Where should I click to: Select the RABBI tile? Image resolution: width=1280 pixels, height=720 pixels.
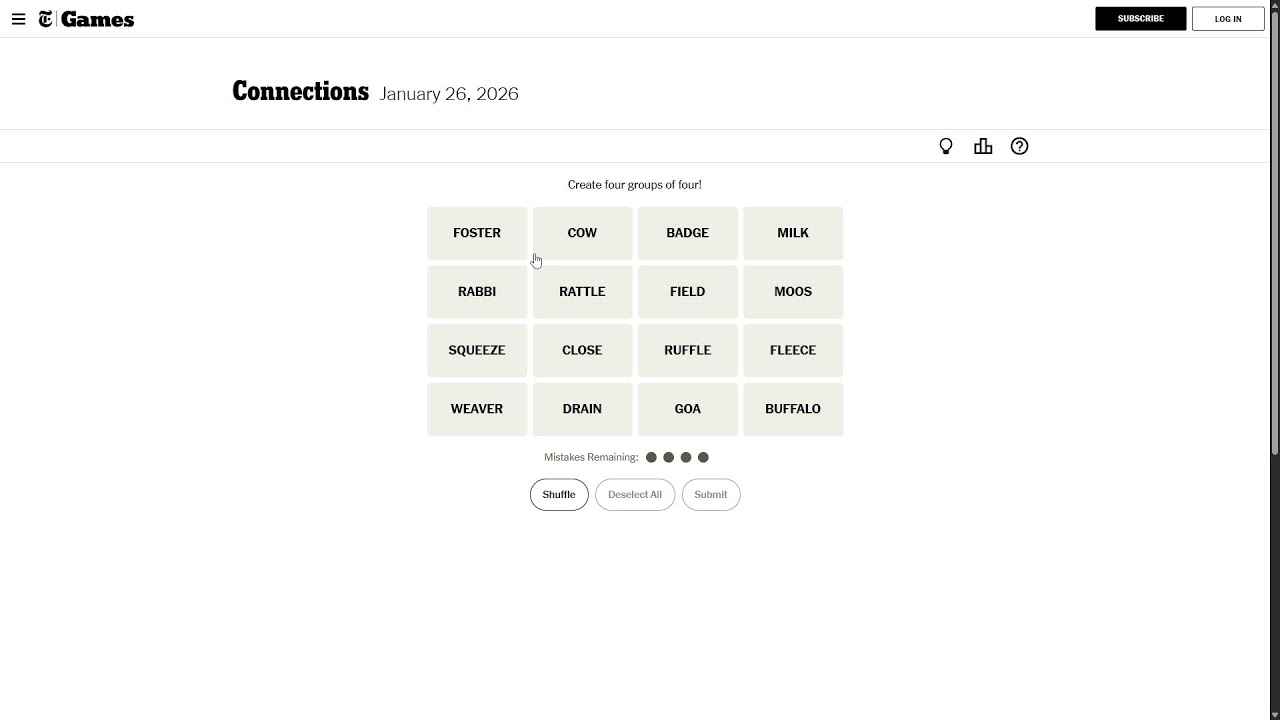tap(477, 292)
